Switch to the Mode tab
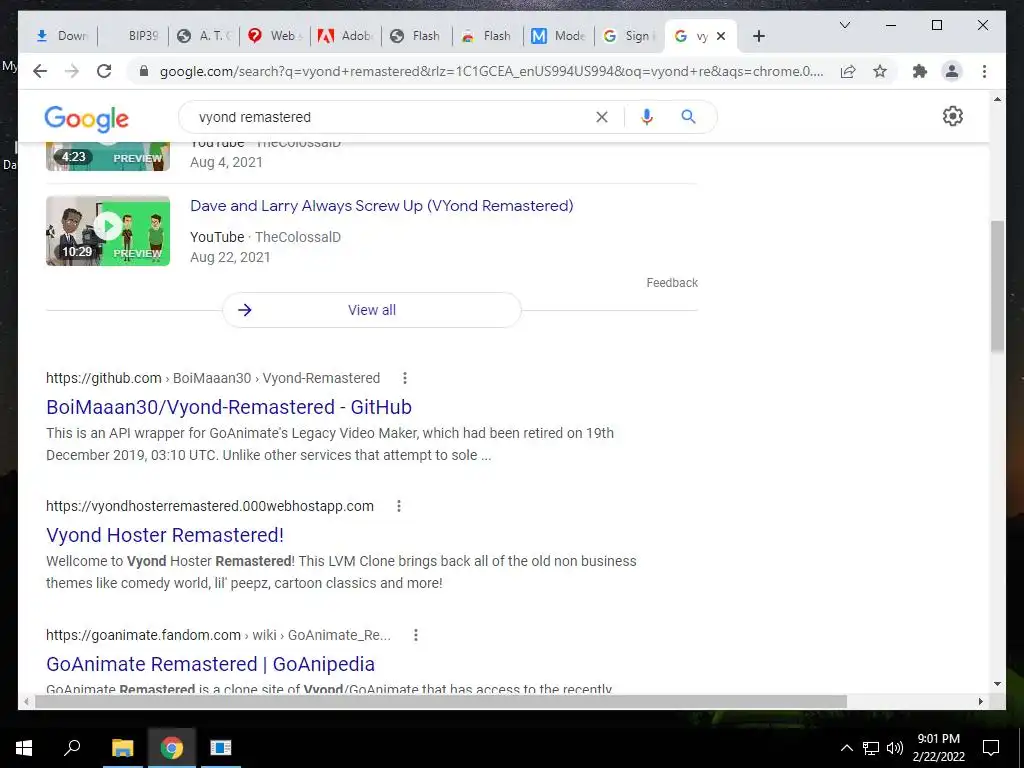The image size is (1024, 768). (x=559, y=36)
